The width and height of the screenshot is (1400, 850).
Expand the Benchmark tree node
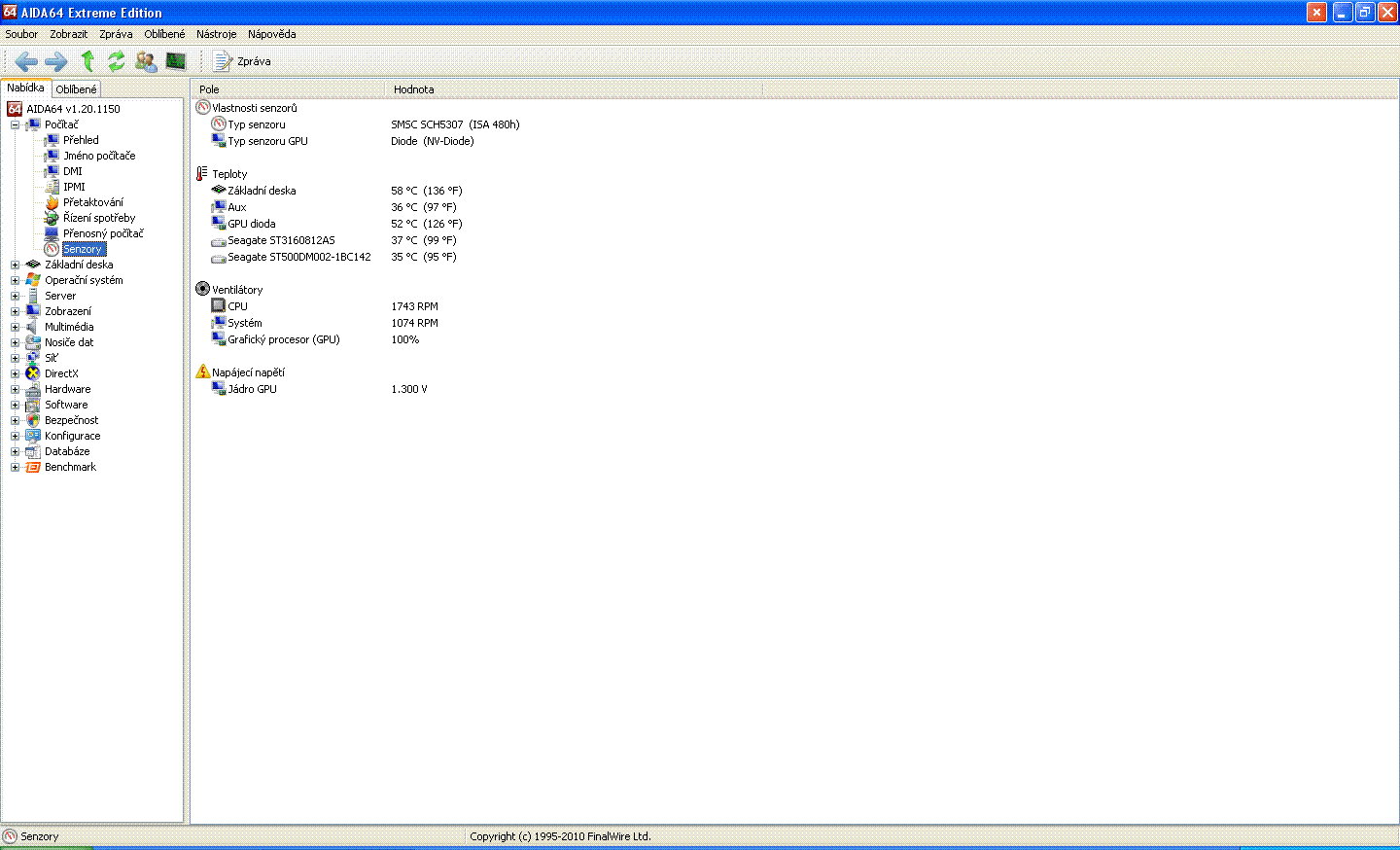pyautogui.click(x=15, y=467)
